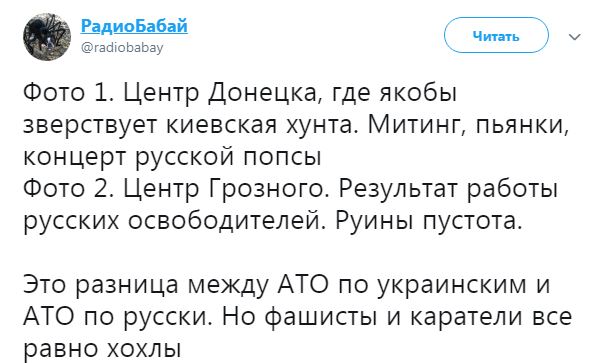Click the line starting 'Это разница между АТО'
Screen dimensions: 615x363
tap(287, 285)
